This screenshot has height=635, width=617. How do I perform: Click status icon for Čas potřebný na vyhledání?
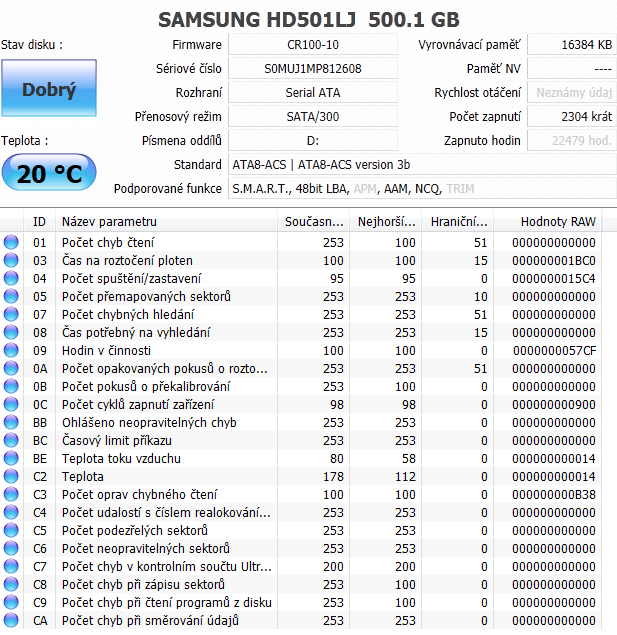(x=11, y=332)
